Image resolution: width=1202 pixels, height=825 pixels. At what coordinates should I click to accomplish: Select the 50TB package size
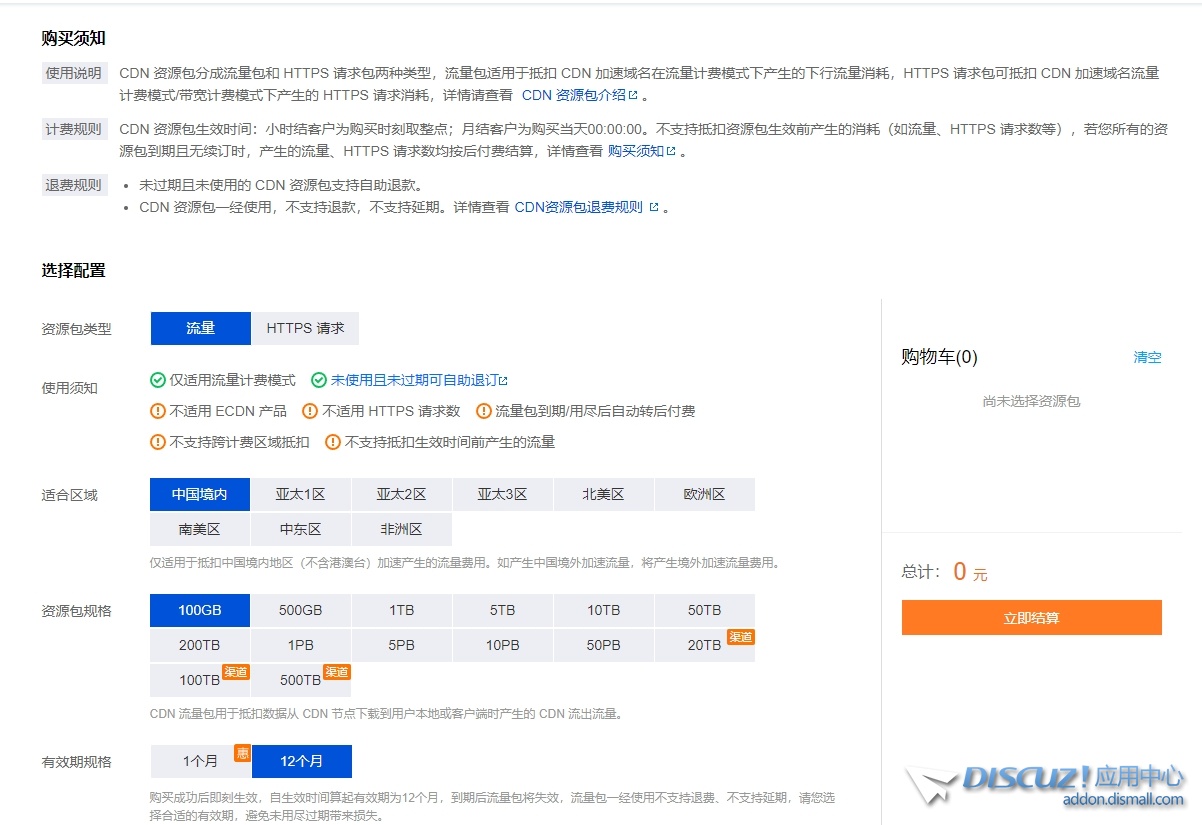point(704,611)
